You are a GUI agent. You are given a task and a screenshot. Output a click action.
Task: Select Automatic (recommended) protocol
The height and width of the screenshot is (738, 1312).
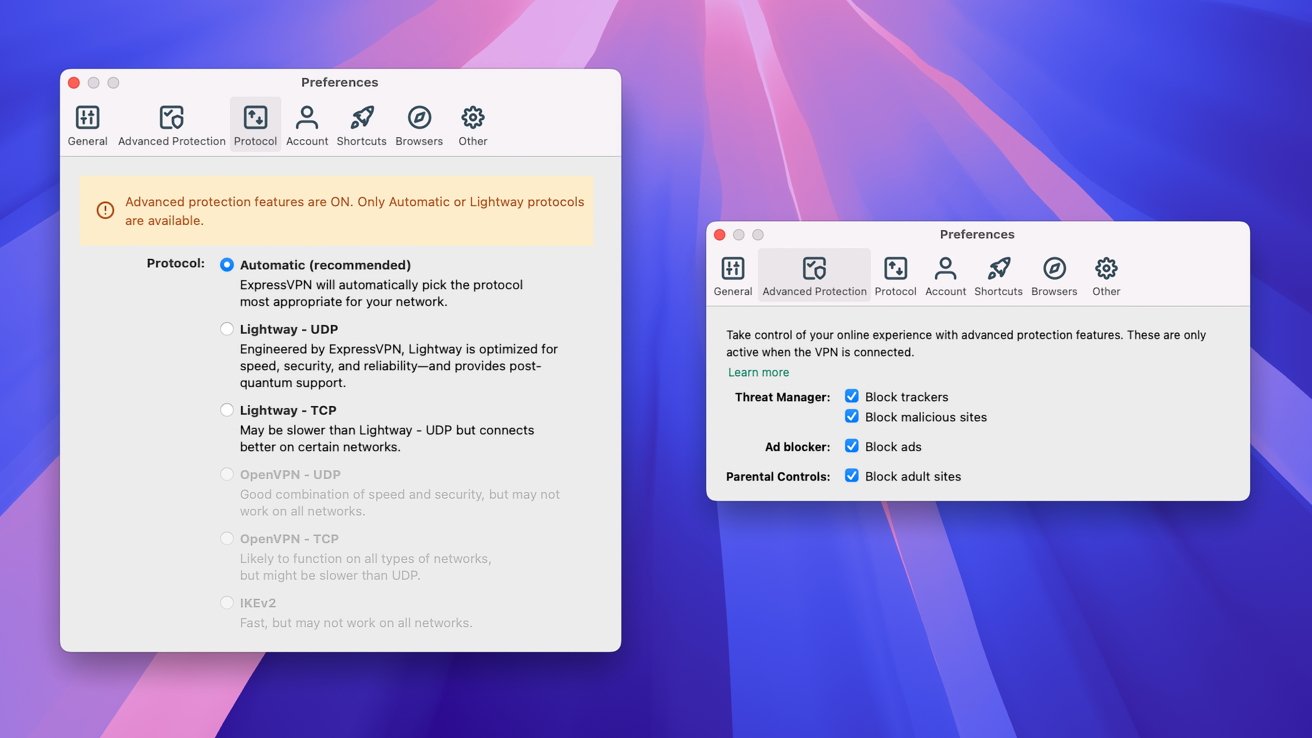[227, 265]
